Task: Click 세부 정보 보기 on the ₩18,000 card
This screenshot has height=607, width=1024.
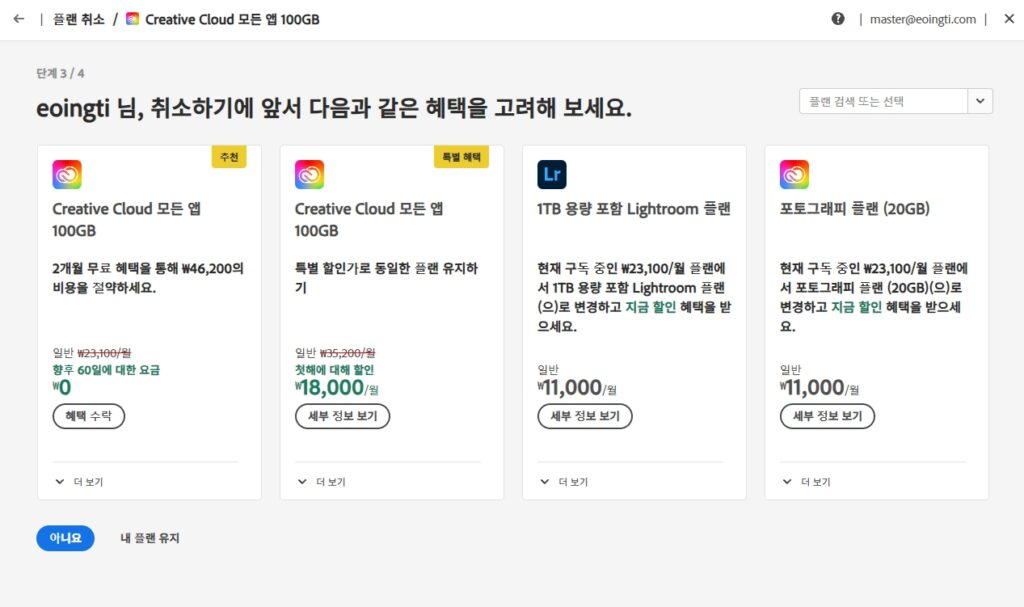Action: [342, 416]
